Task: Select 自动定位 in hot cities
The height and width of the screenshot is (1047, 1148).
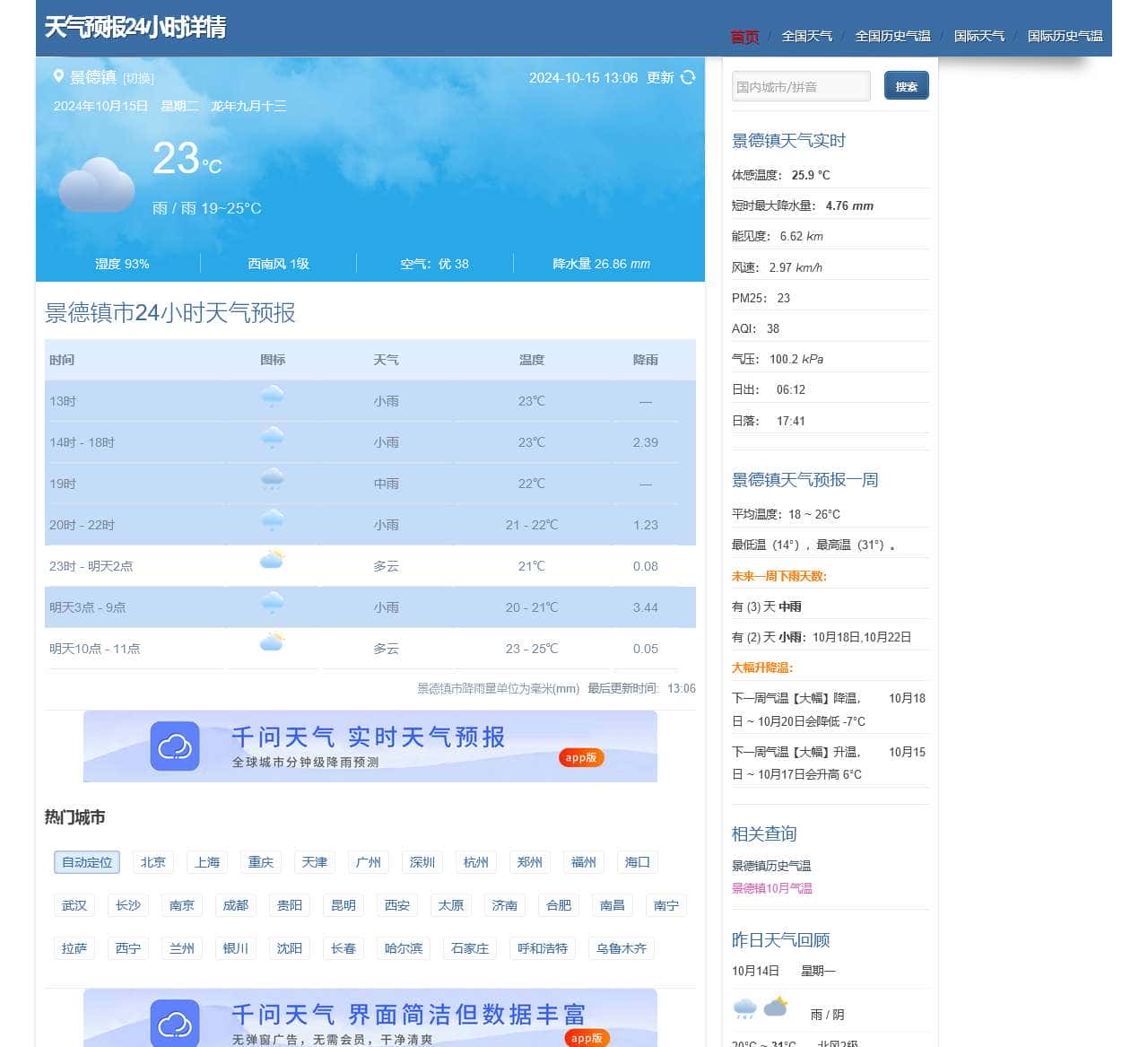Action: [x=86, y=862]
